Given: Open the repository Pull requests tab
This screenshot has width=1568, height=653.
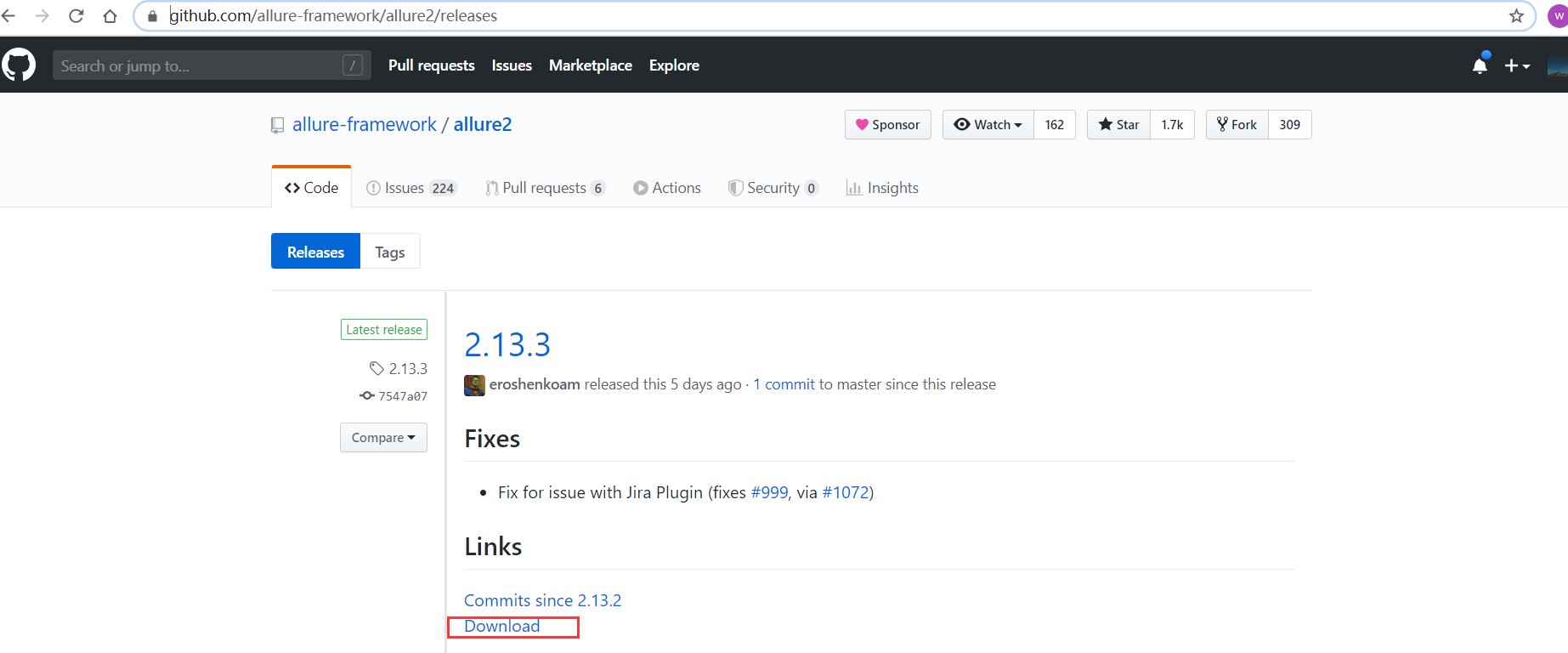Looking at the screenshot, I should pyautogui.click(x=545, y=188).
